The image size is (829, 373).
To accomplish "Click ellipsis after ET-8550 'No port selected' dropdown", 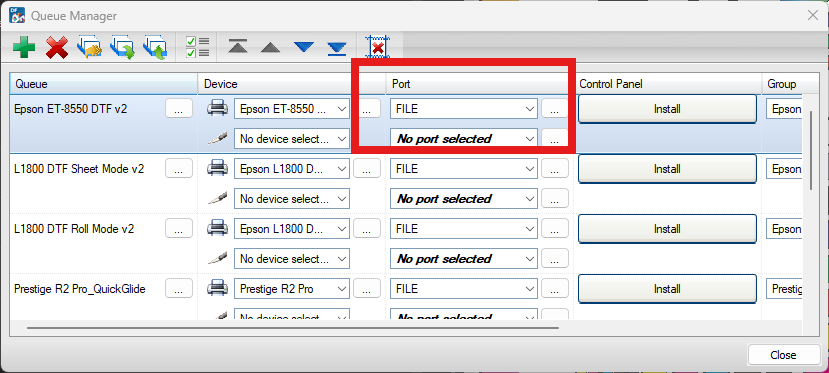I will tap(555, 139).
